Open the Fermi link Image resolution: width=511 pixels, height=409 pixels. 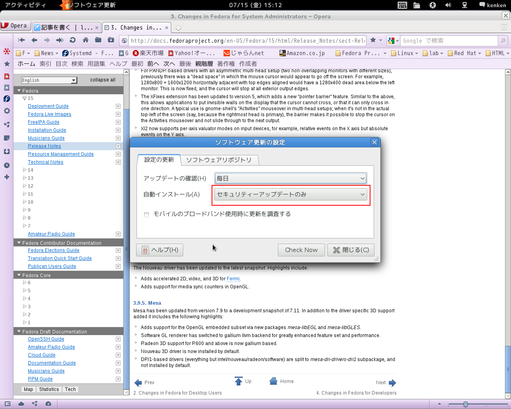[x=233, y=279]
